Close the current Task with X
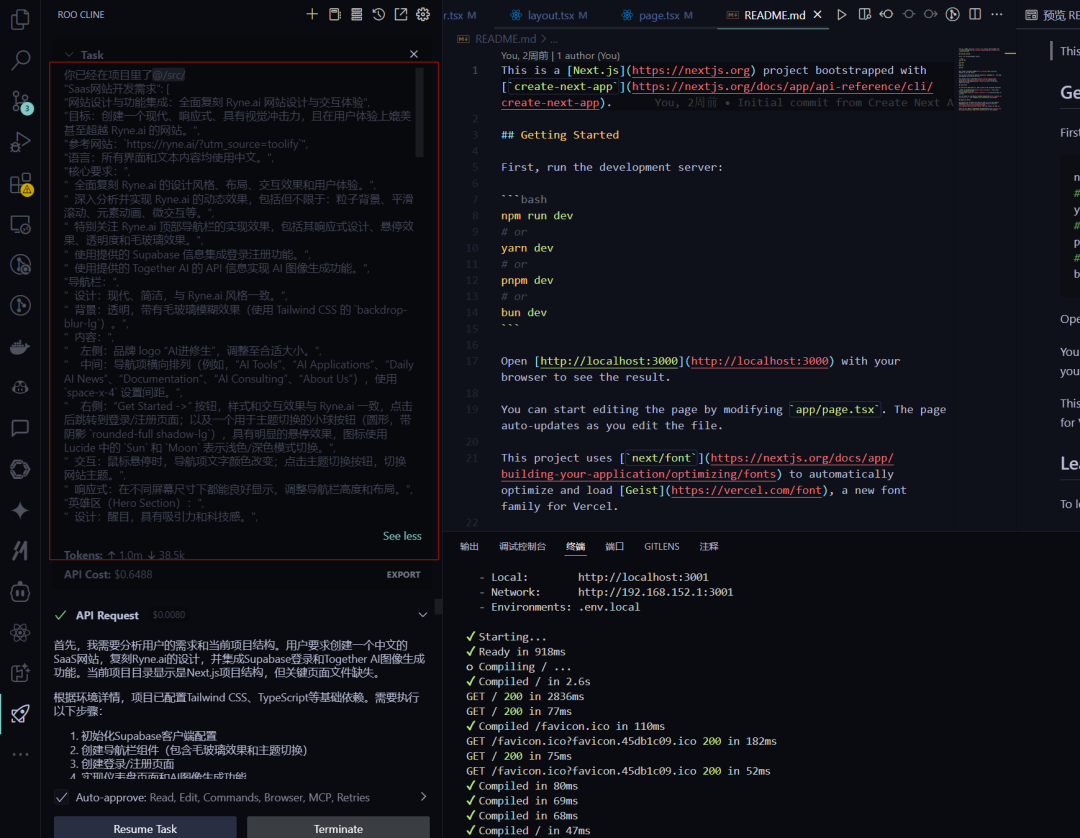Image resolution: width=1080 pixels, height=838 pixels. [413, 54]
